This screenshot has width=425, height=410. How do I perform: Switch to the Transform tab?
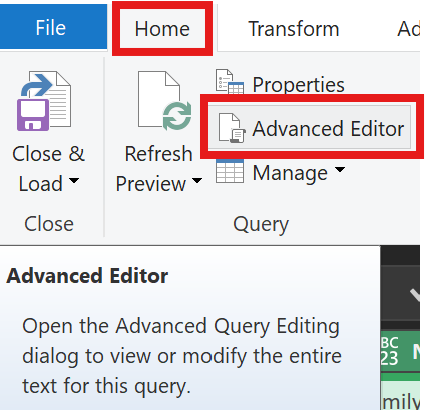tap(294, 29)
